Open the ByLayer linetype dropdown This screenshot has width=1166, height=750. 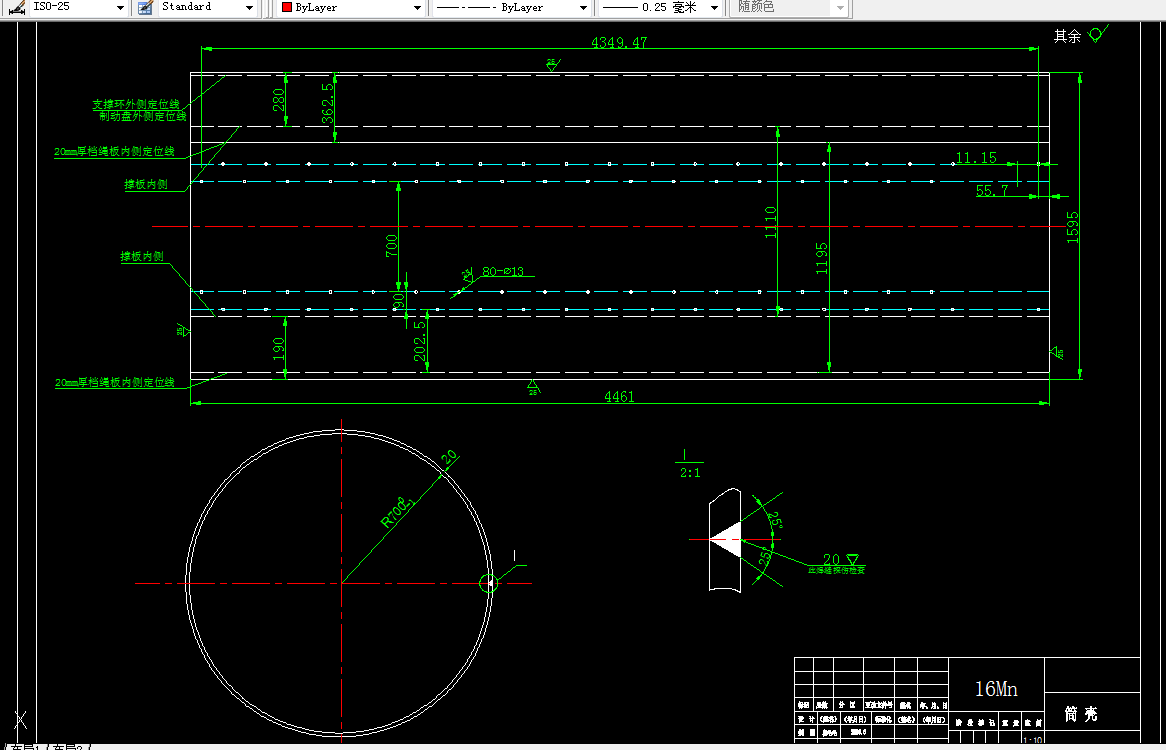(x=583, y=7)
